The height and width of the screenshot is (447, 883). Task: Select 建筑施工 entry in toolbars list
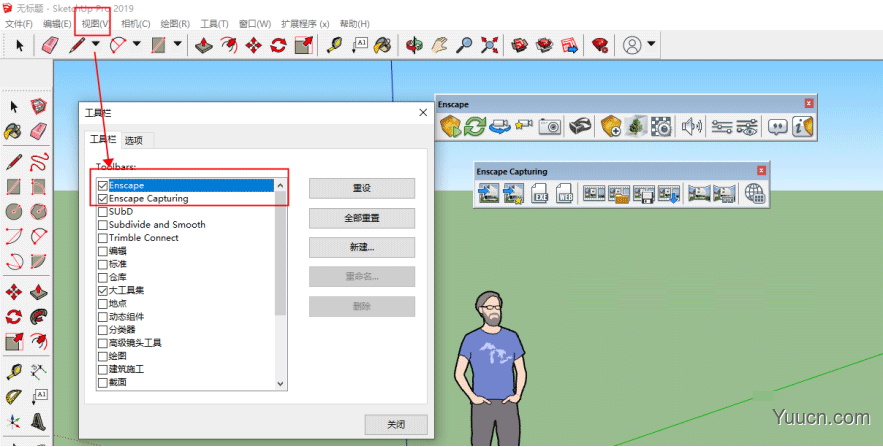(126, 369)
